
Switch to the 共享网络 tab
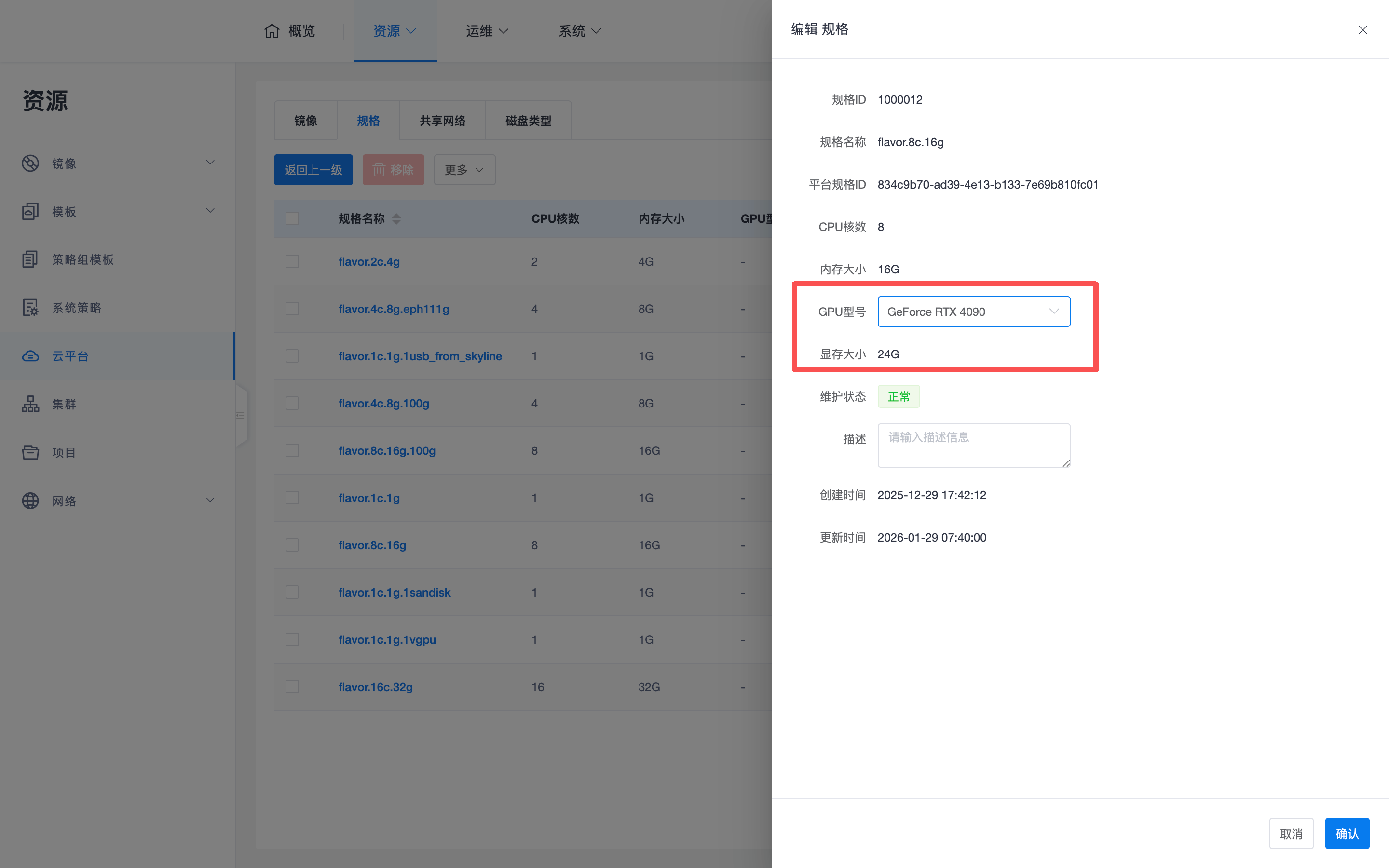442,121
